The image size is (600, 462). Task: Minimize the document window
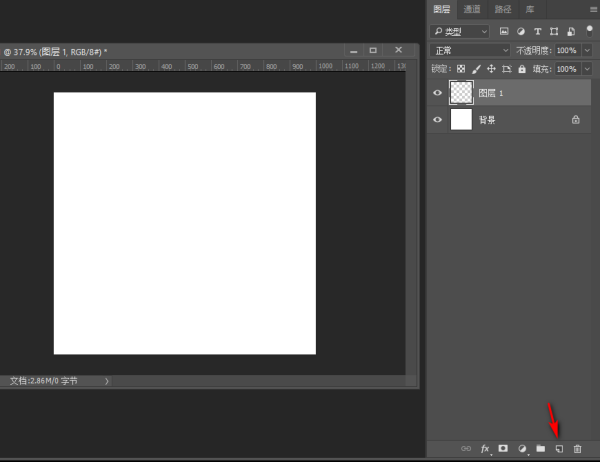click(354, 51)
